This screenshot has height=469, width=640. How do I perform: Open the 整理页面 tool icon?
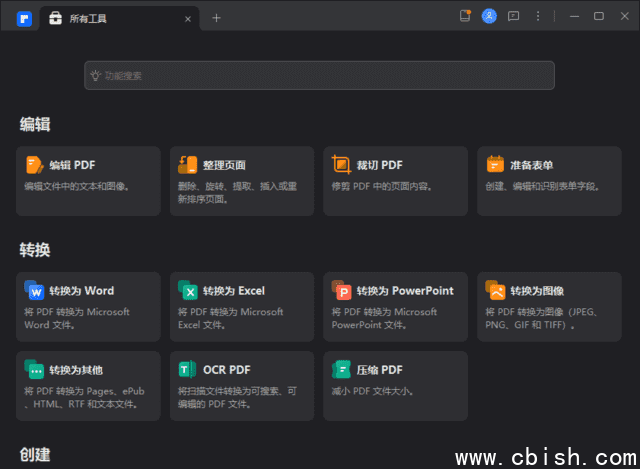pyautogui.click(x=188, y=165)
